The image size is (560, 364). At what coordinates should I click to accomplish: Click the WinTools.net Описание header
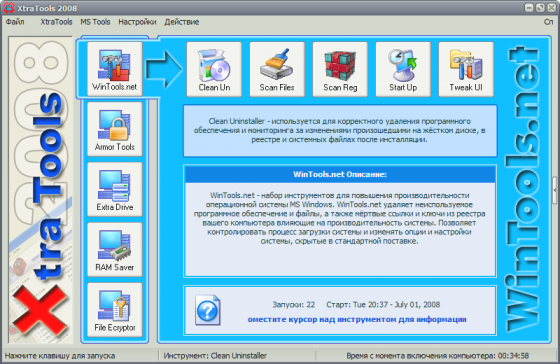(x=340, y=174)
